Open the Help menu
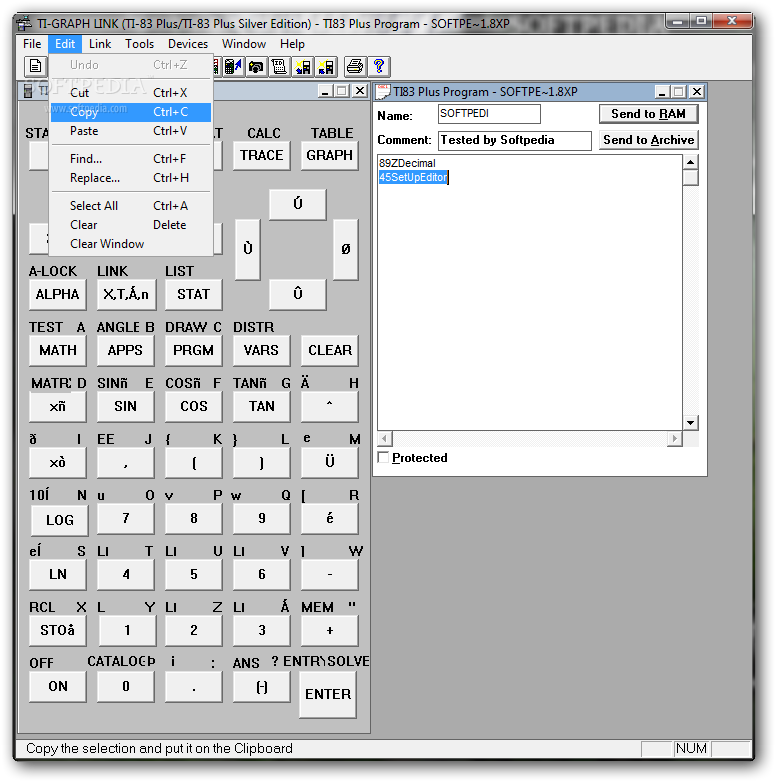The height and width of the screenshot is (782, 776). coord(292,44)
